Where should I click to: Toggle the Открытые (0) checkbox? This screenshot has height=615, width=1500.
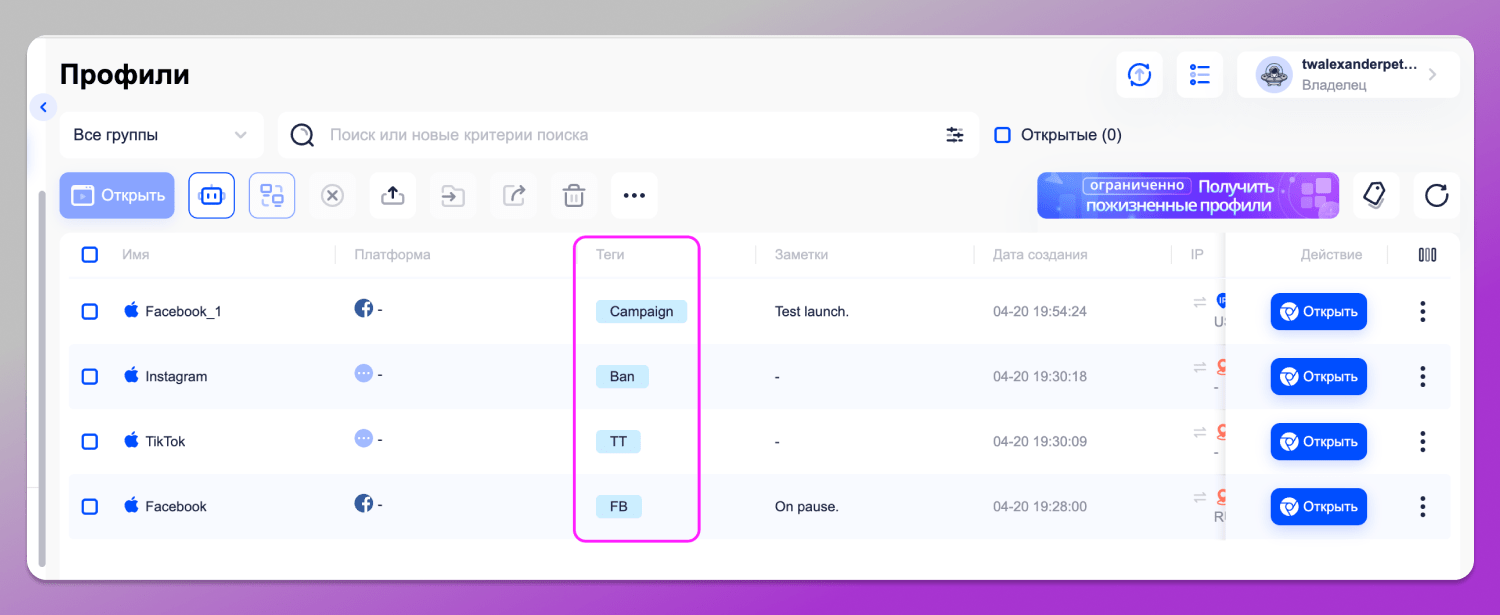[x=1002, y=135]
